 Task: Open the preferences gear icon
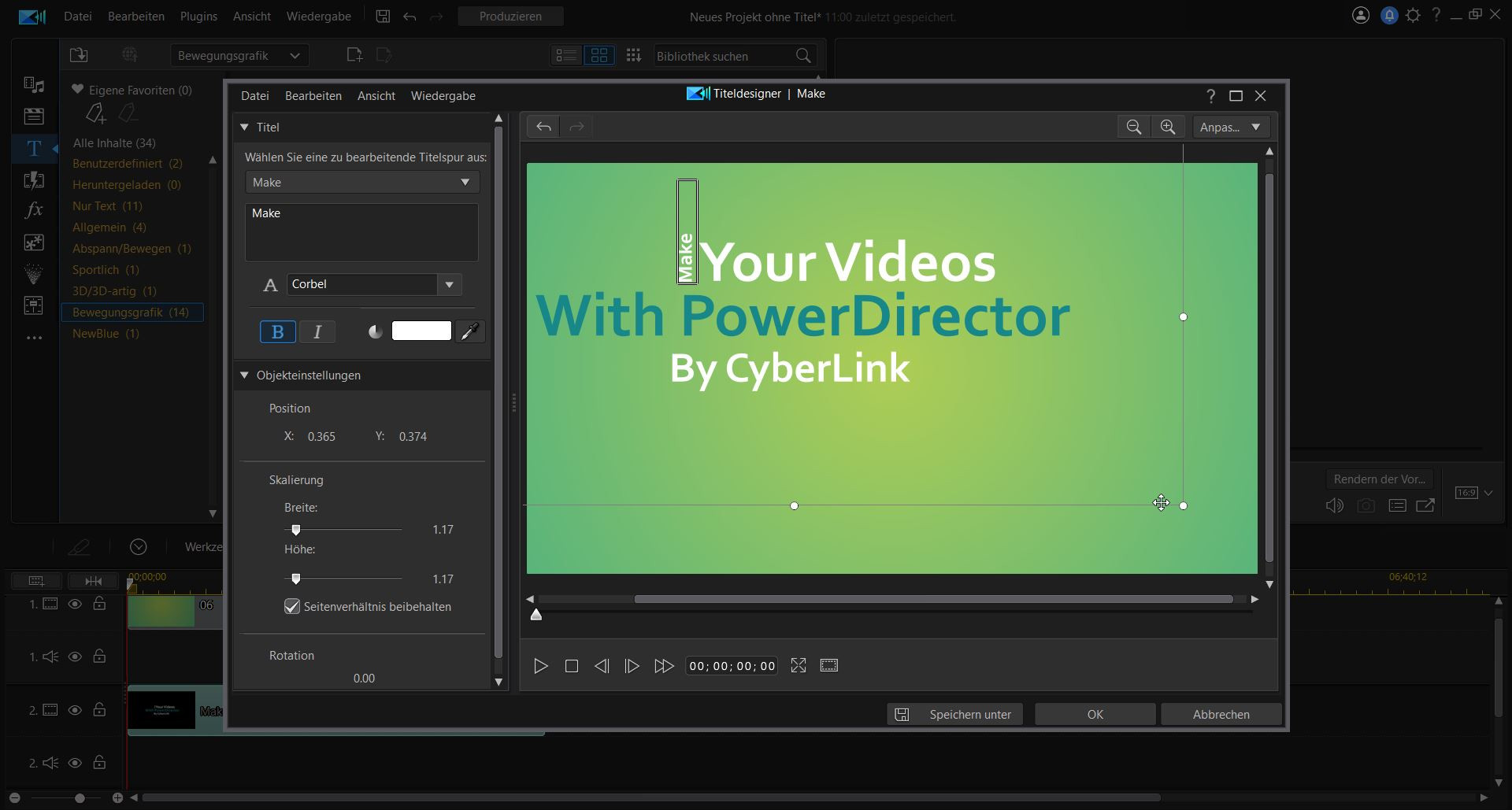point(1413,15)
